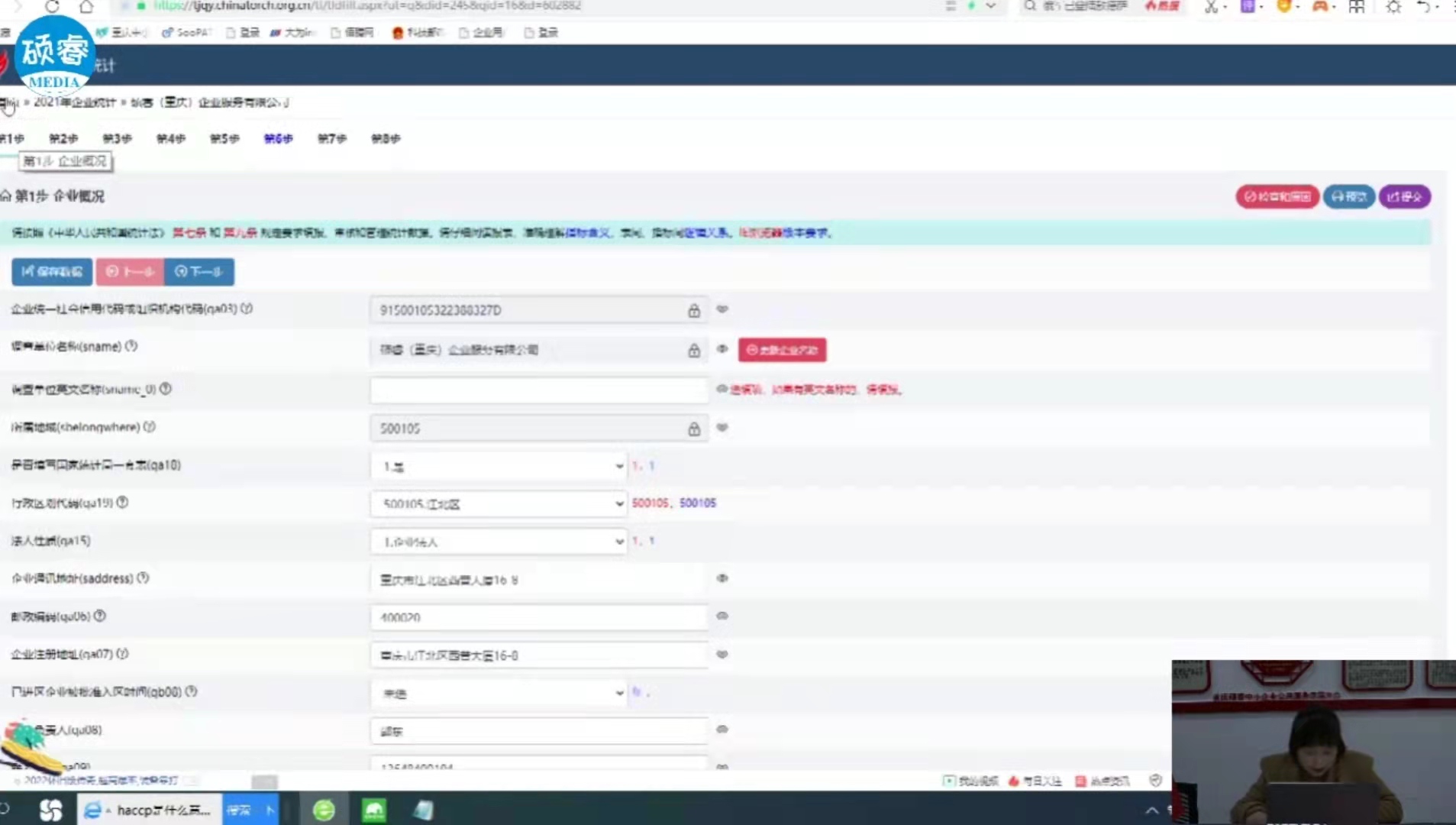Open the game controller extension
Image resolution: width=1456 pixels, height=825 pixels.
1320,6
